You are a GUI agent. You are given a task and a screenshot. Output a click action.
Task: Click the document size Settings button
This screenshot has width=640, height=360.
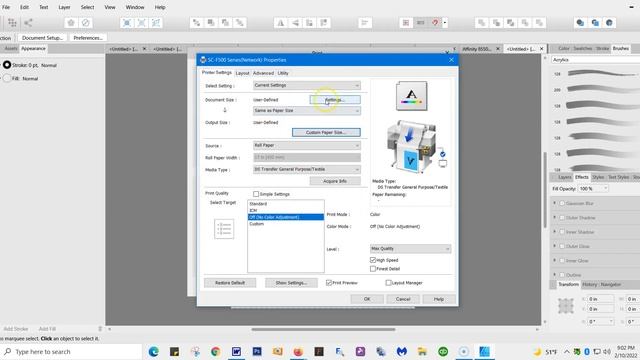click(x=335, y=100)
